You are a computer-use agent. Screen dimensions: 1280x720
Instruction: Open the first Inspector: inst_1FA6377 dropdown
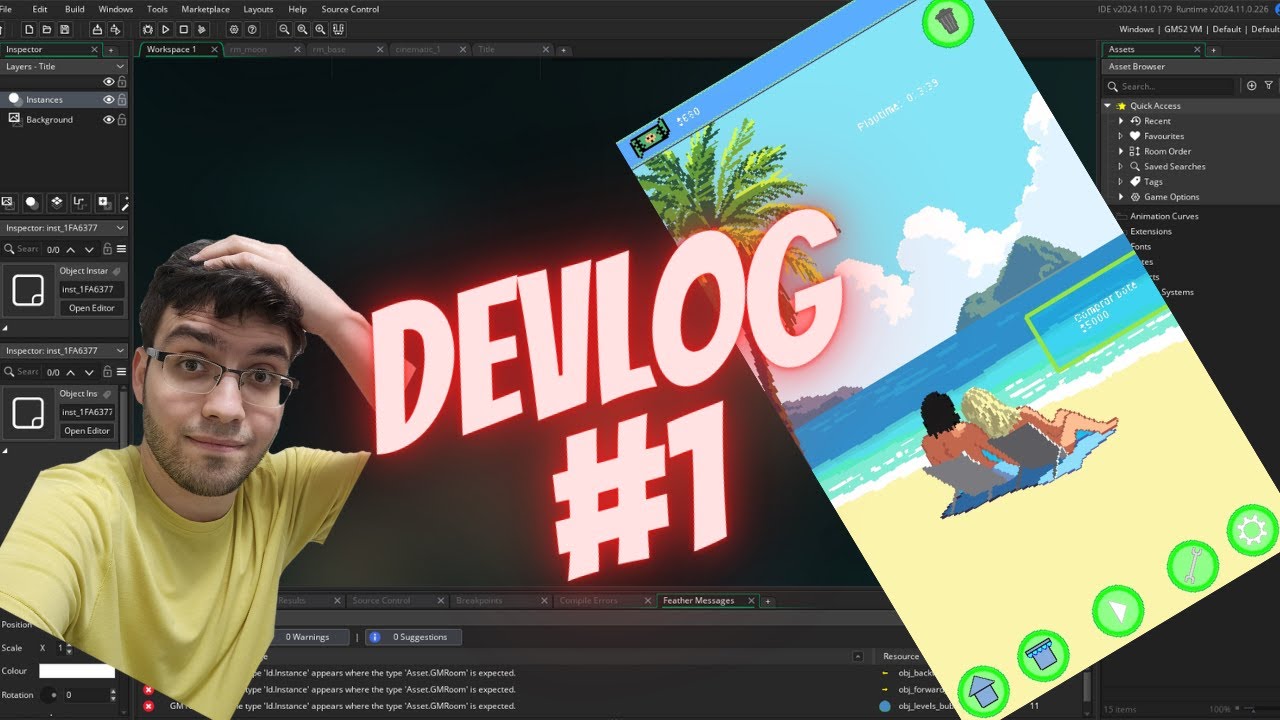pos(121,228)
